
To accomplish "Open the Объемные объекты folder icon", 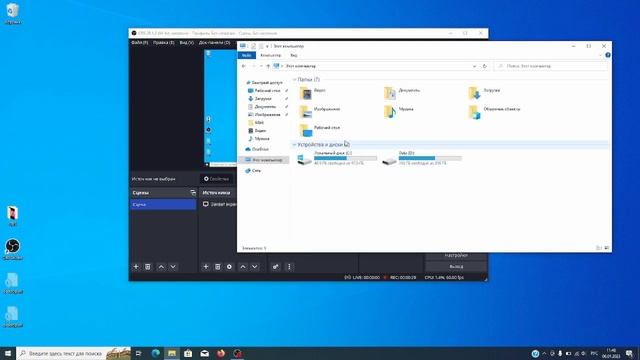I will tap(474, 112).
